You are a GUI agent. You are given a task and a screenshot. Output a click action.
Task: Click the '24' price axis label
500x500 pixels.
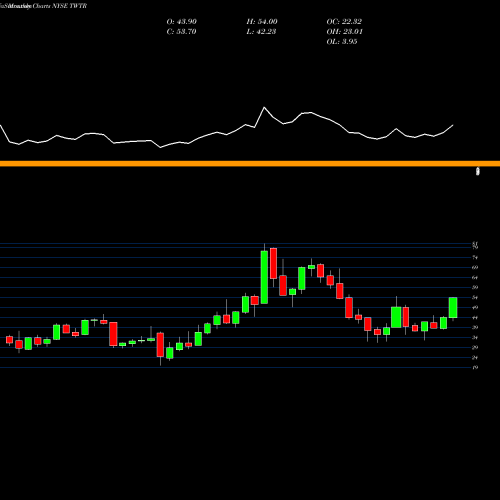point(475,357)
